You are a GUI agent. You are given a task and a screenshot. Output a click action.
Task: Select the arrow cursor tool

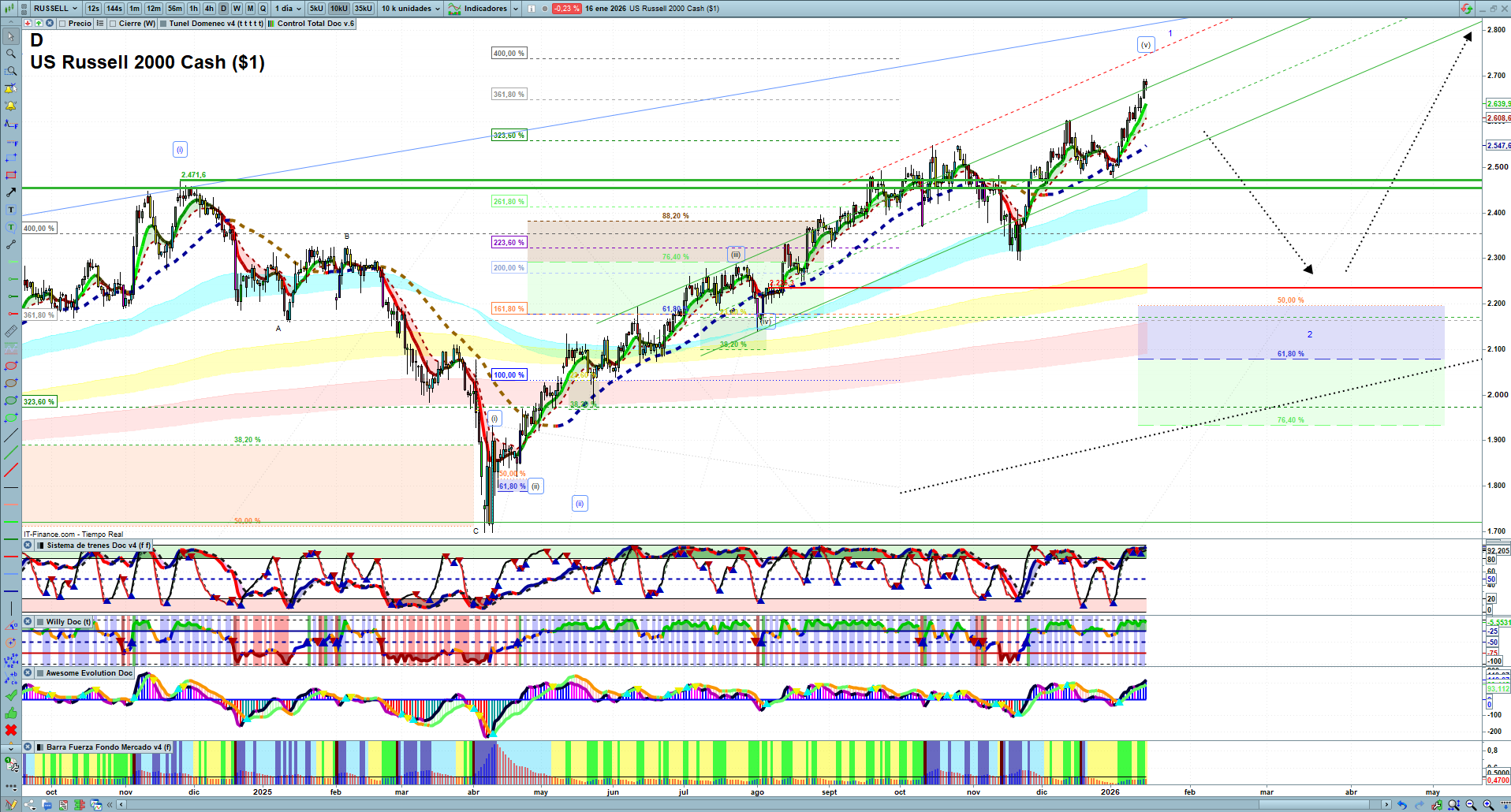pyautogui.click(x=11, y=36)
